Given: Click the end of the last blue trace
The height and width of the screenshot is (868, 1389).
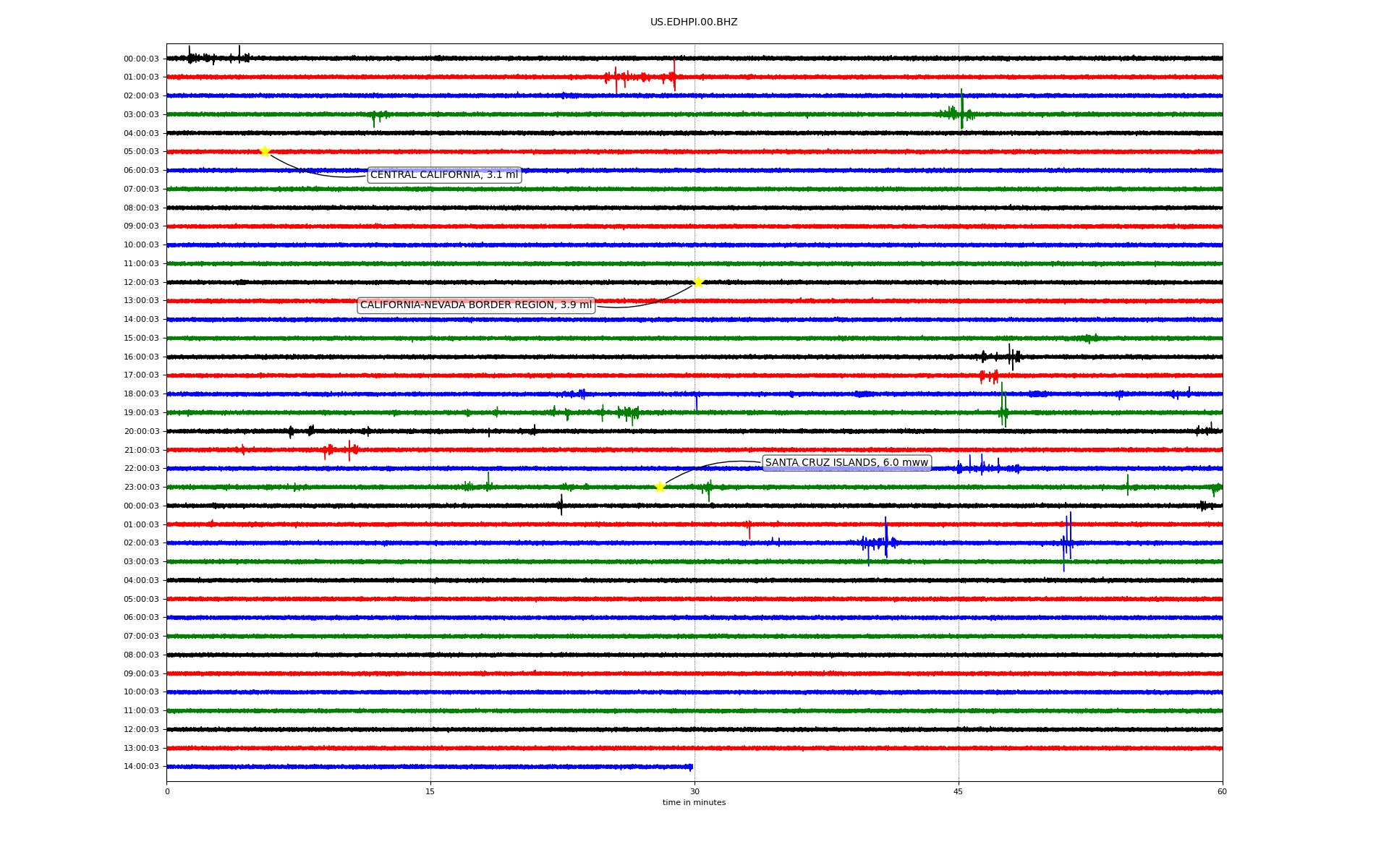Looking at the screenshot, I should [691, 767].
